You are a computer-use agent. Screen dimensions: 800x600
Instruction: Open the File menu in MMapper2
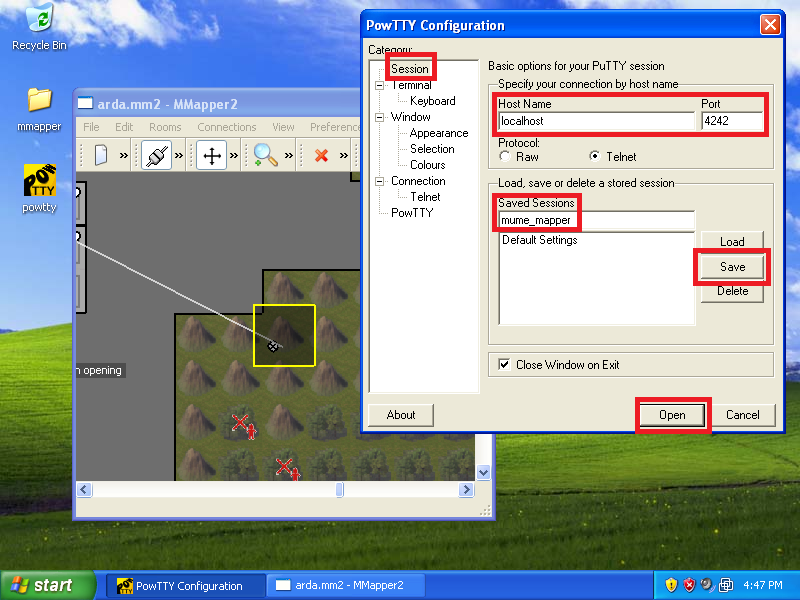pyautogui.click(x=91, y=127)
